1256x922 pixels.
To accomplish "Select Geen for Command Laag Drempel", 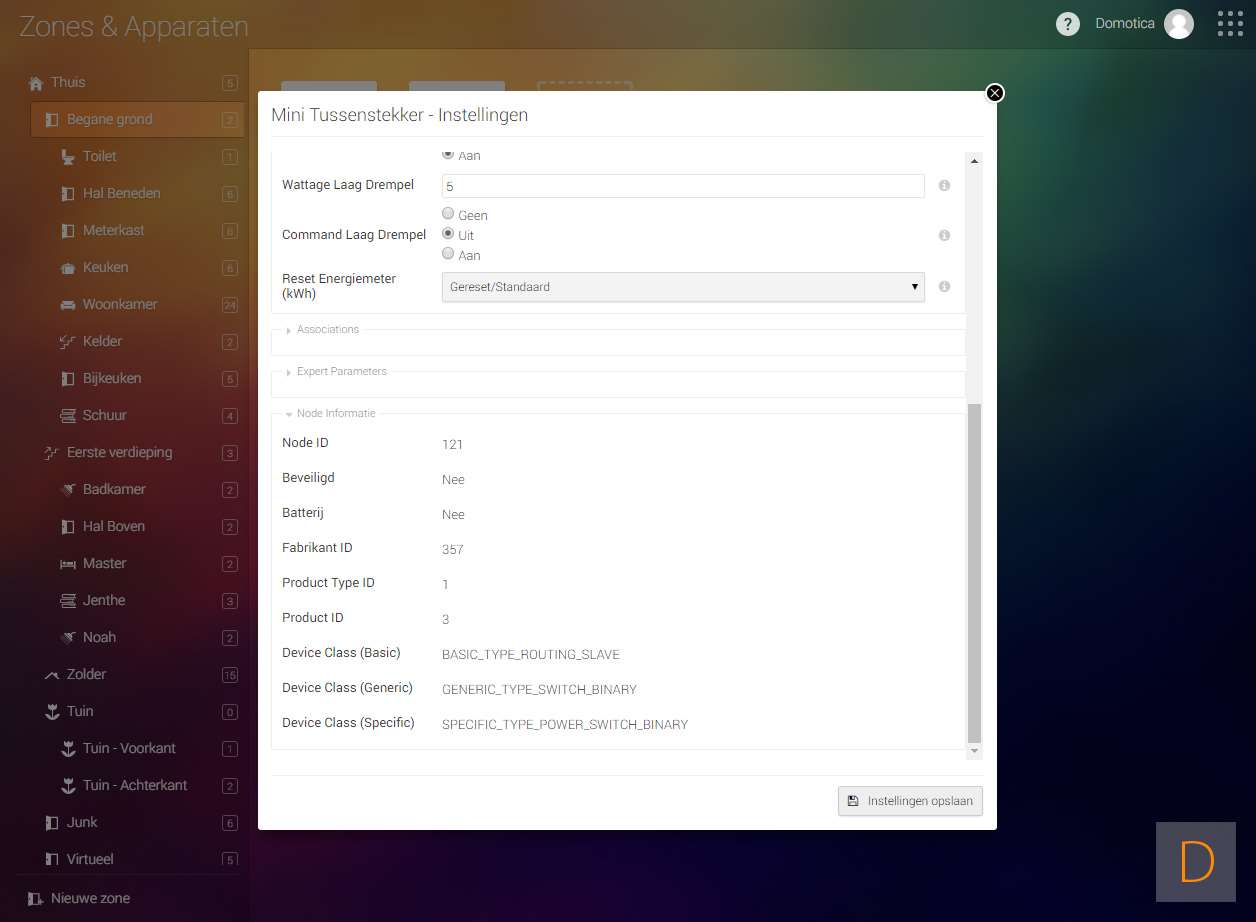I will pyautogui.click(x=448, y=214).
